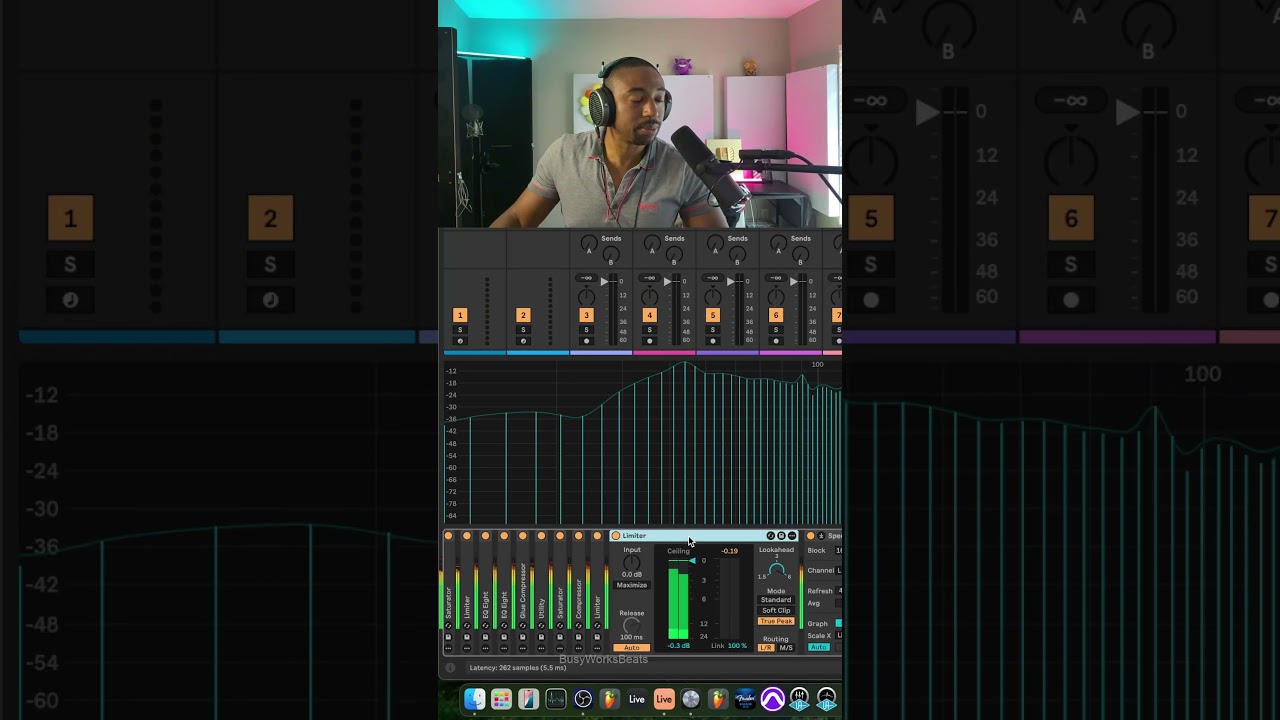Image resolution: width=1280 pixels, height=720 pixels.
Task: Select Standard limiter mode
Action: (776, 600)
